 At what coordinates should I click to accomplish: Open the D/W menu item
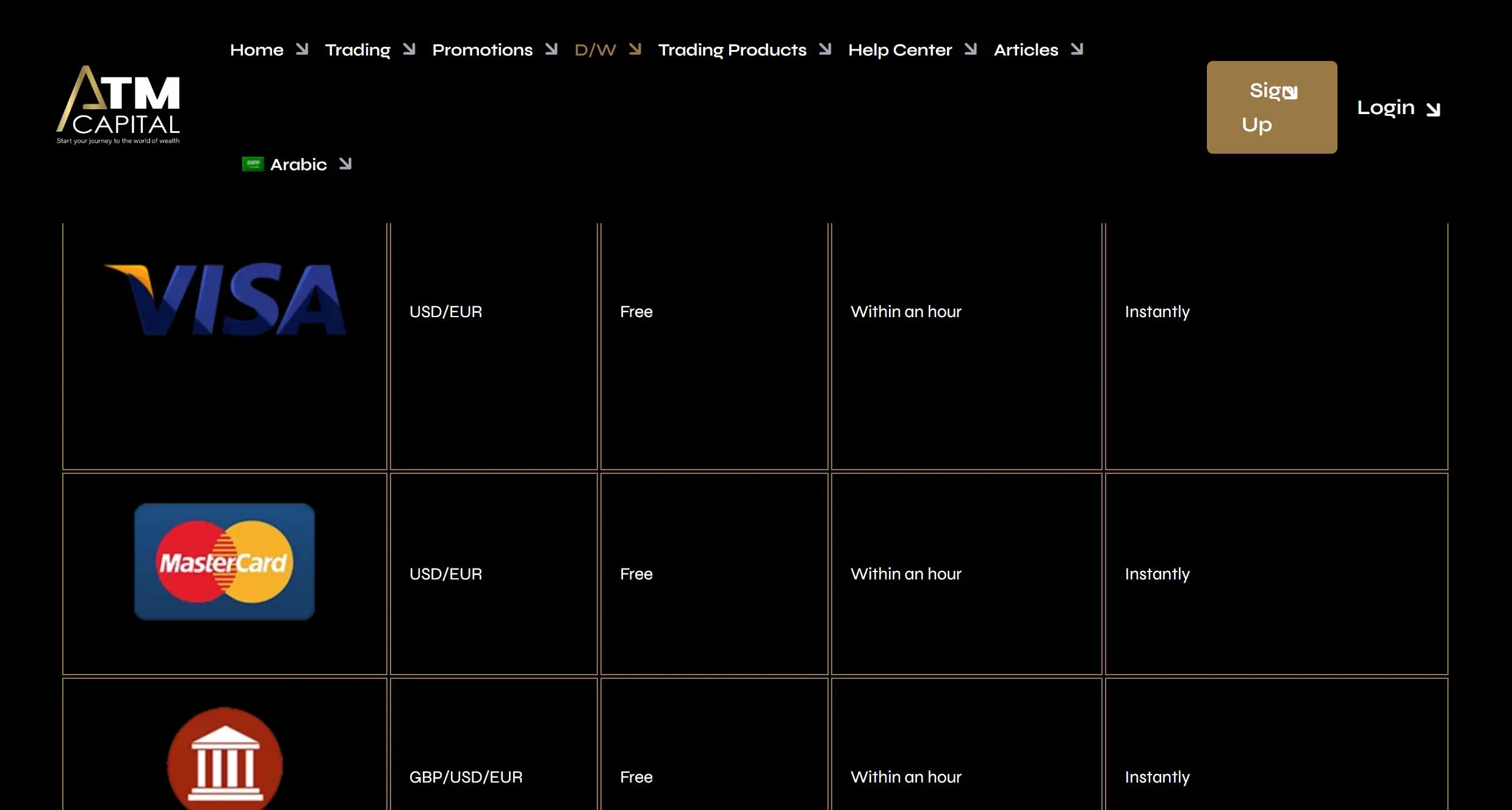[x=596, y=49]
